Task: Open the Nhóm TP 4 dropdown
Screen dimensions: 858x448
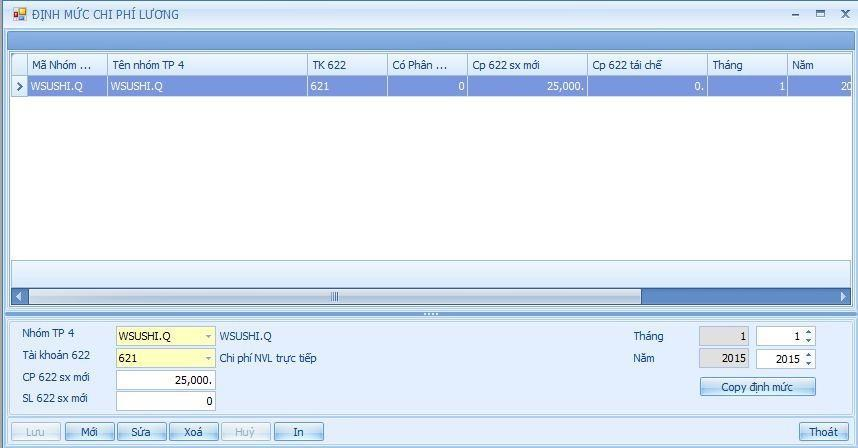Action: 208,336
